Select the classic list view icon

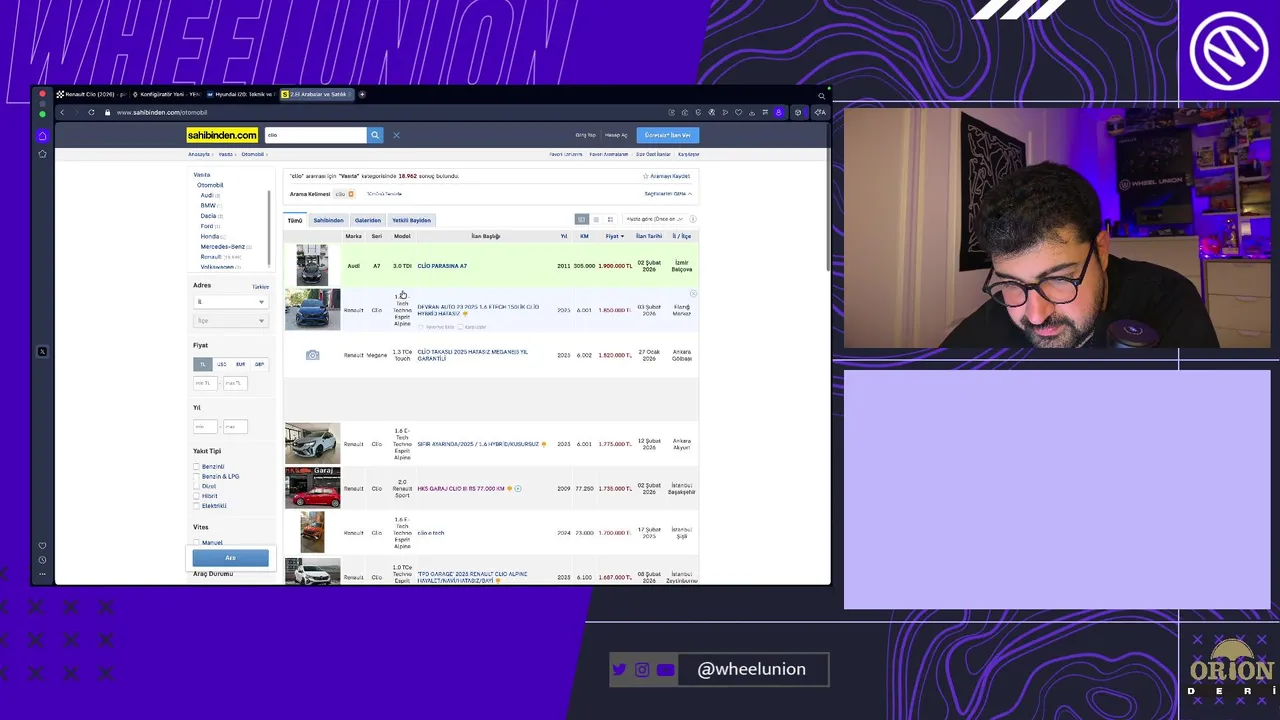pos(581,219)
